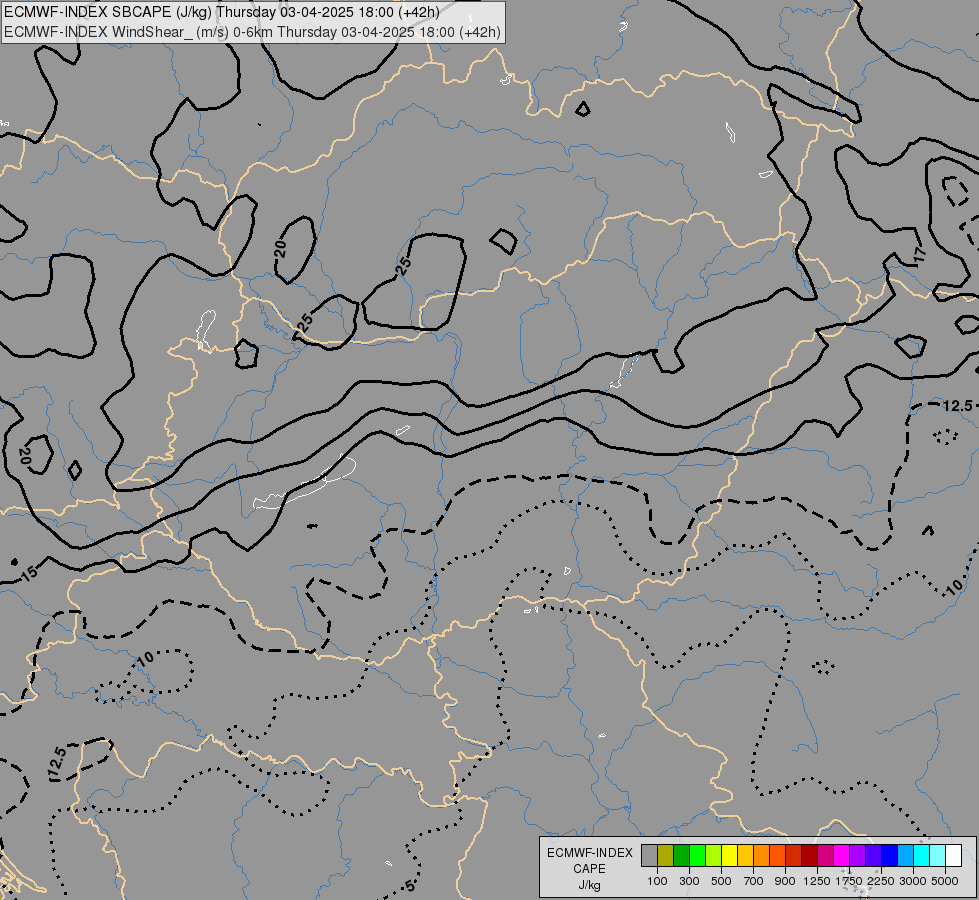979x900 pixels.
Task: Click the 900 value label in the legend
Action: [785, 881]
